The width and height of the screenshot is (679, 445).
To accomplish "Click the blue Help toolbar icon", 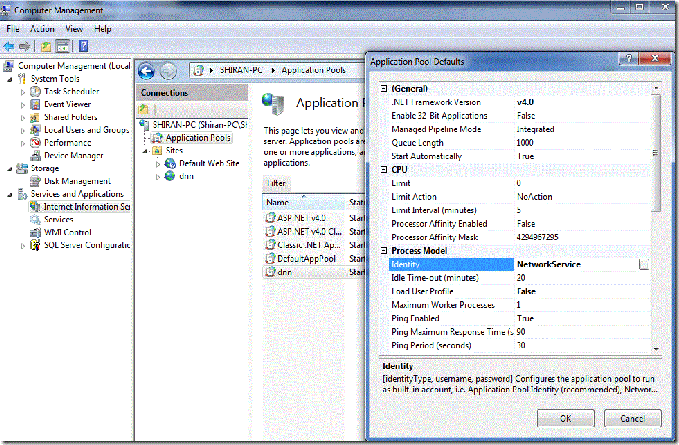I will click(83, 46).
